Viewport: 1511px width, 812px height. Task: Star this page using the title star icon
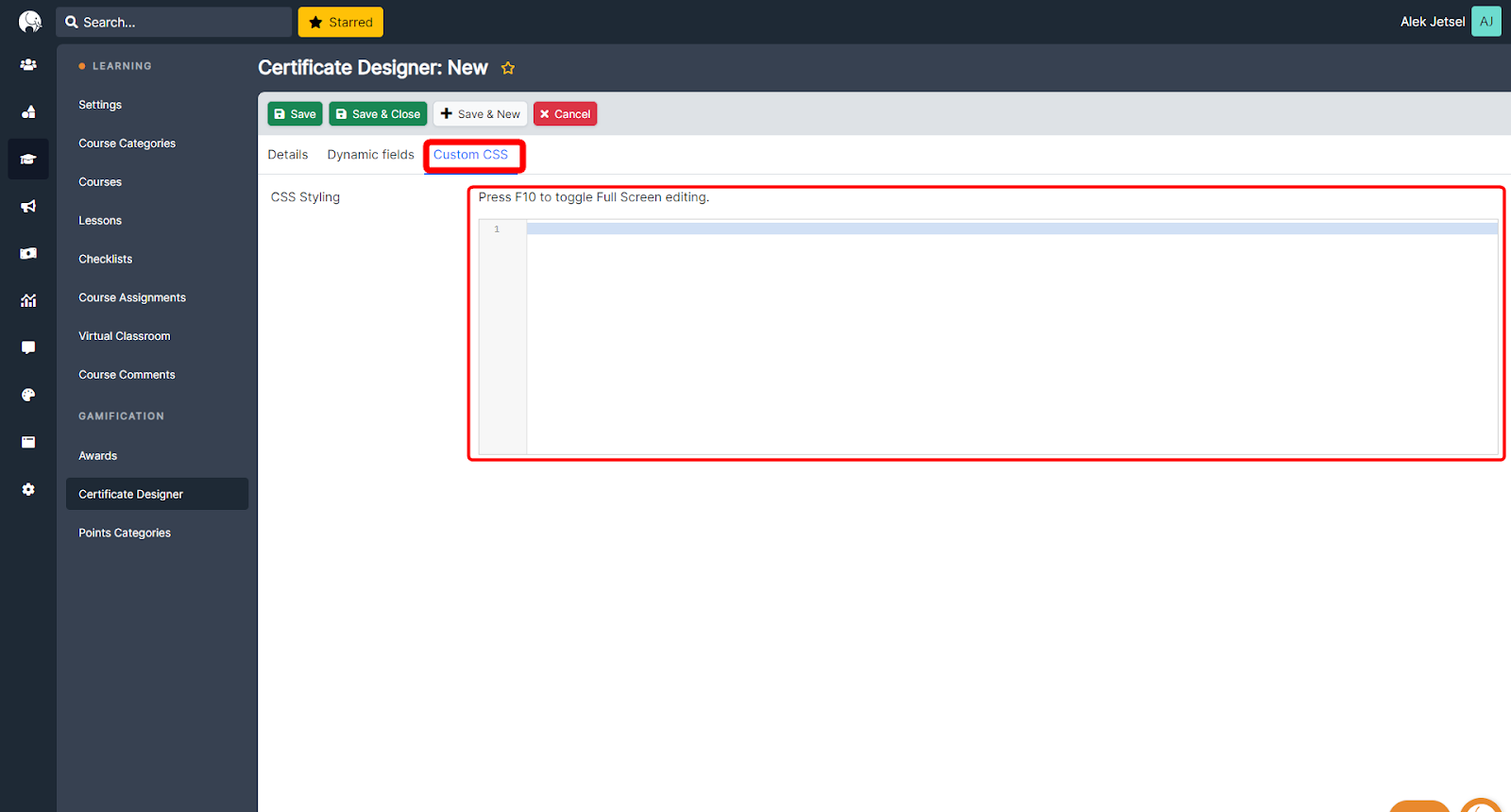(508, 68)
